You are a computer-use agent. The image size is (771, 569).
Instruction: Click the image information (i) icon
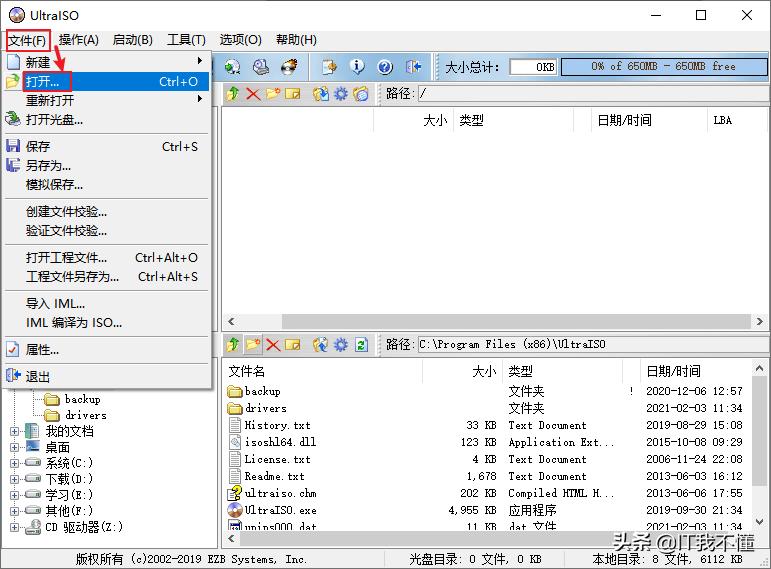357,66
